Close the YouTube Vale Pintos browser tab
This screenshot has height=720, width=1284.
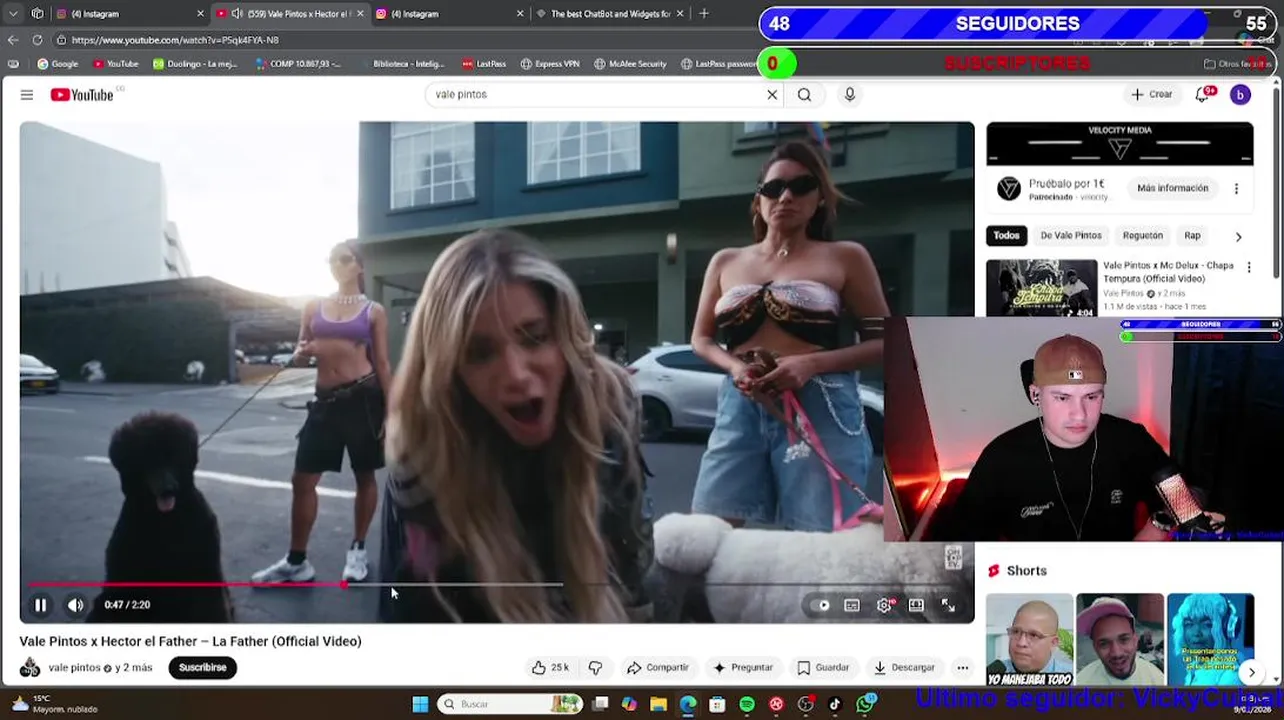coord(359,14)
